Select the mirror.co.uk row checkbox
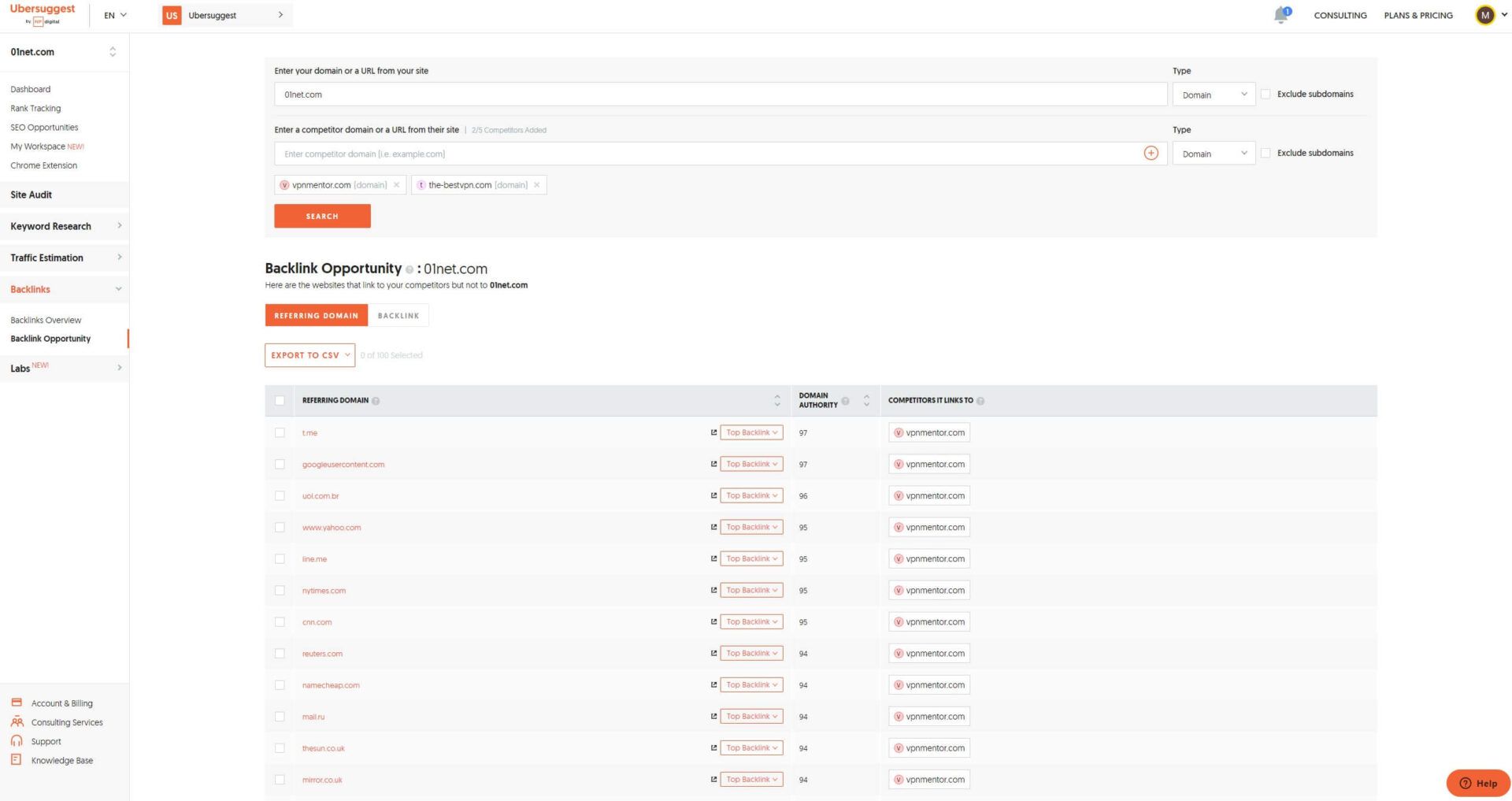1512x801 pixels. click(x=280, y=779)
